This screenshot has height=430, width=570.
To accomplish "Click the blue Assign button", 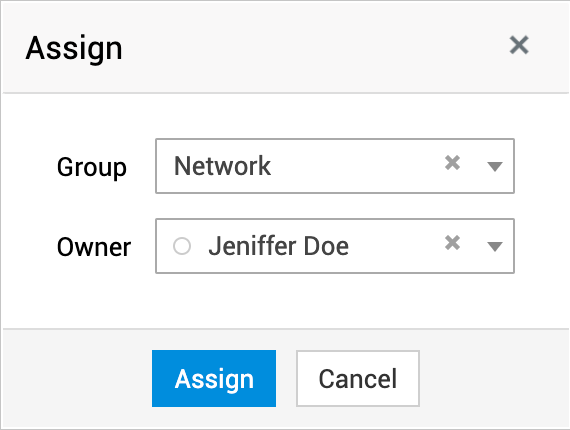I will pos(214,378).
